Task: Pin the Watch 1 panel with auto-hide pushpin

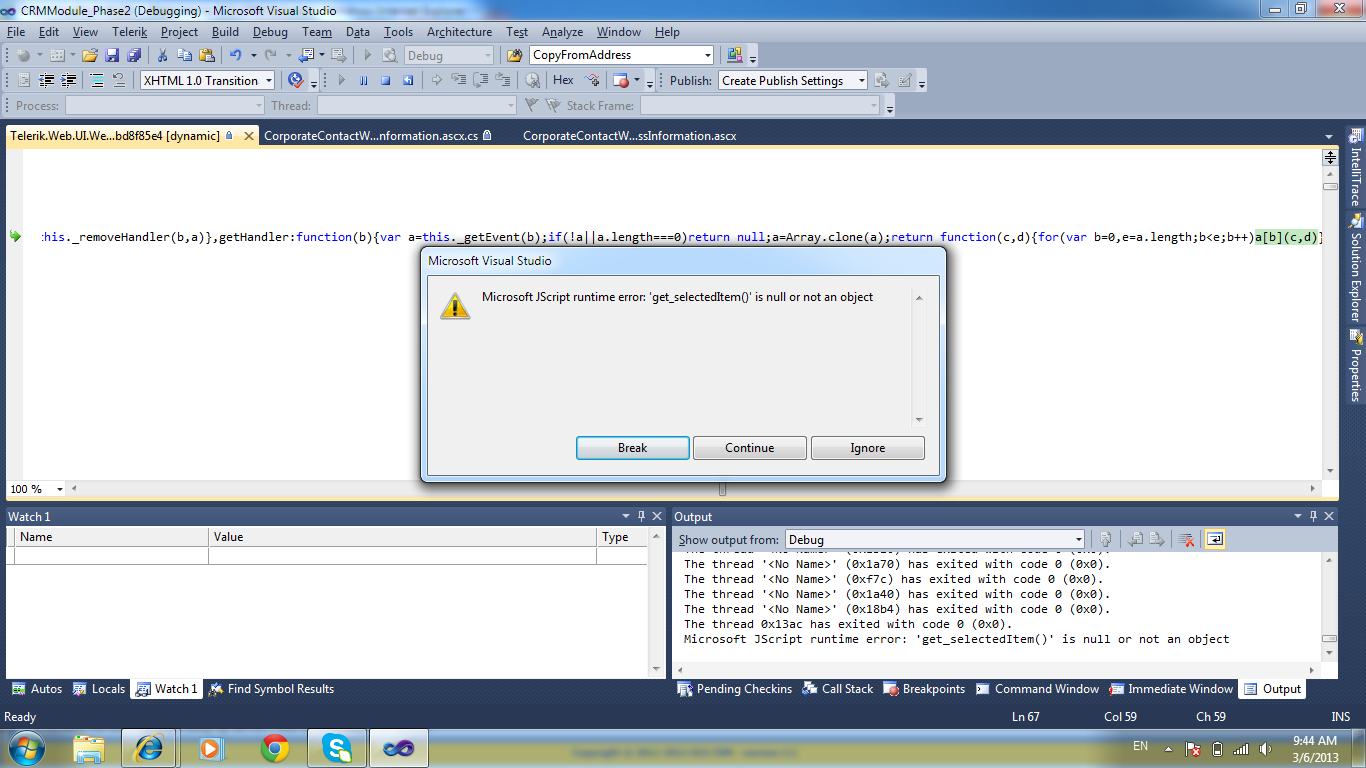Action: [x=640, y=516]
